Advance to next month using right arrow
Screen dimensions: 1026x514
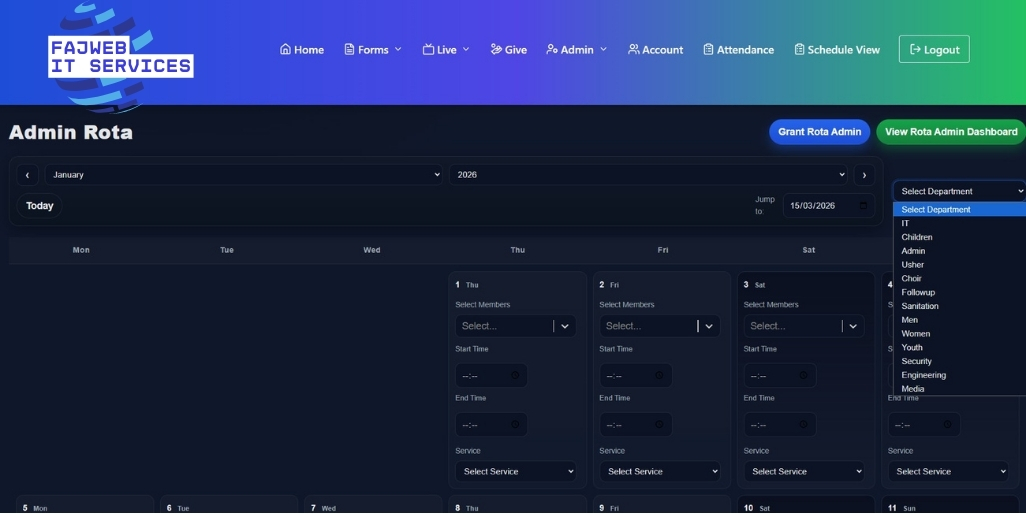(x=864, y=175)
